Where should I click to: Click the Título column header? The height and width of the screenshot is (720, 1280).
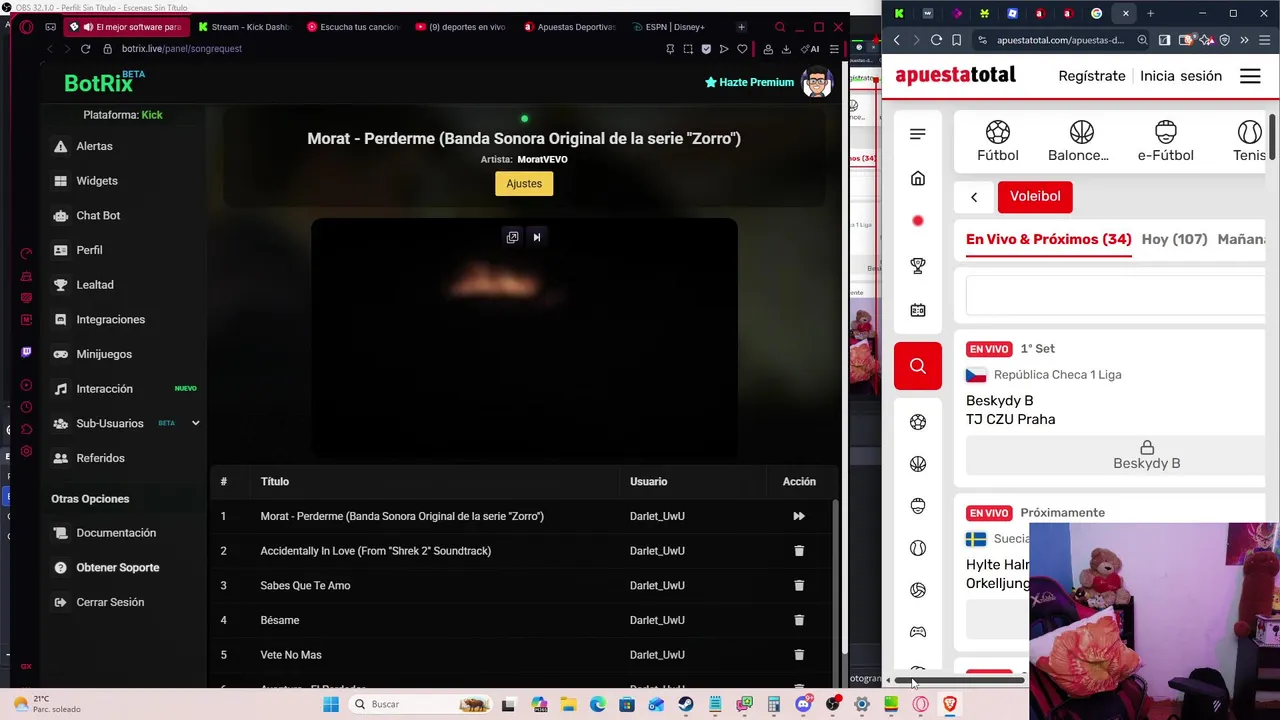pyautogui.click(x=275, y=482)
